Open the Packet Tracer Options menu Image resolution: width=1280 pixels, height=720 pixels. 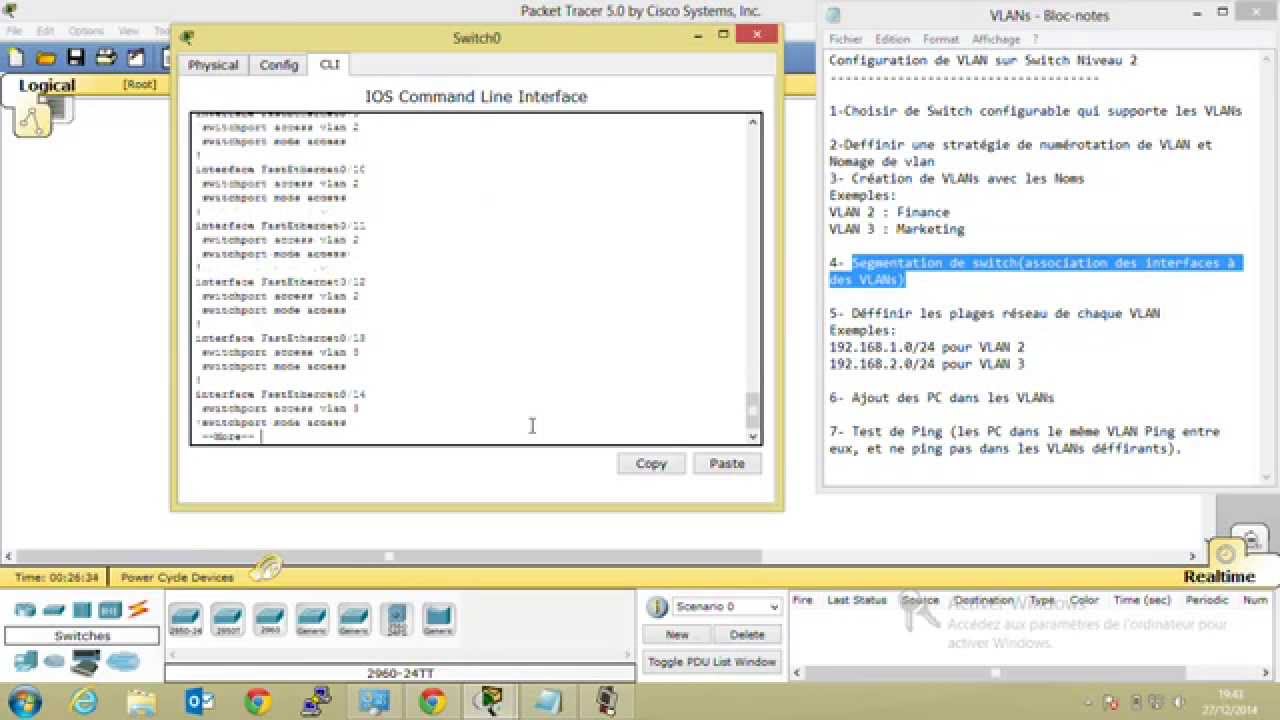[86, 31]
